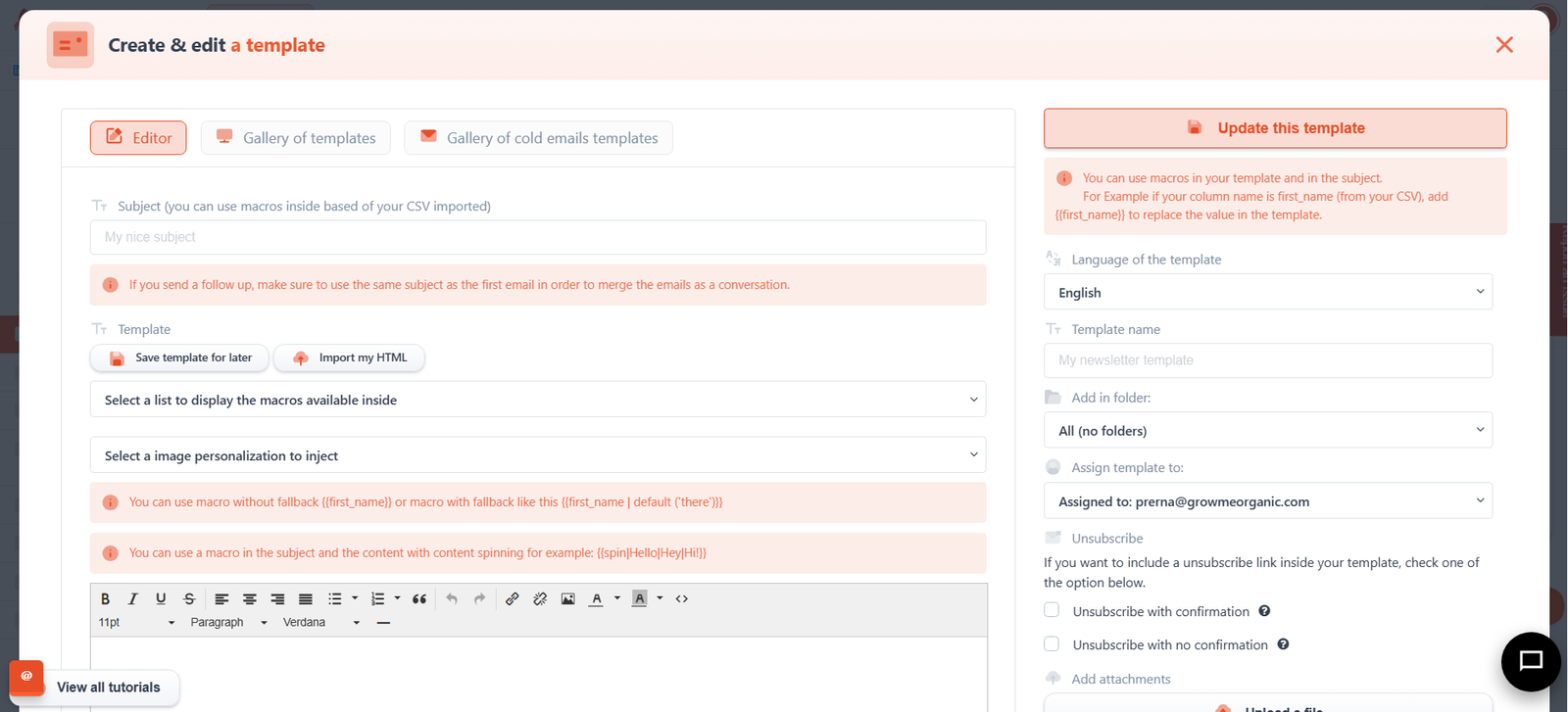Justify text alignment
1568x712 pixels.
pyautogui.click(x=306, y=598)
